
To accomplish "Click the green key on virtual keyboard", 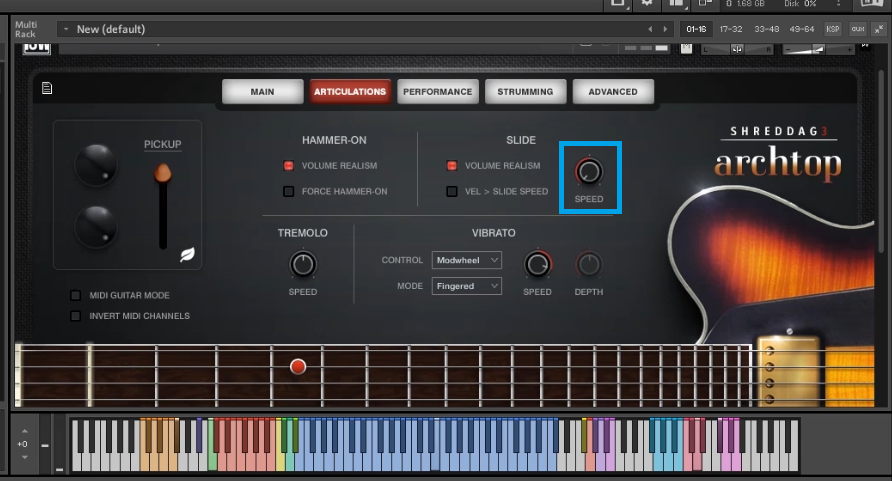I will [x=212, y=461].
